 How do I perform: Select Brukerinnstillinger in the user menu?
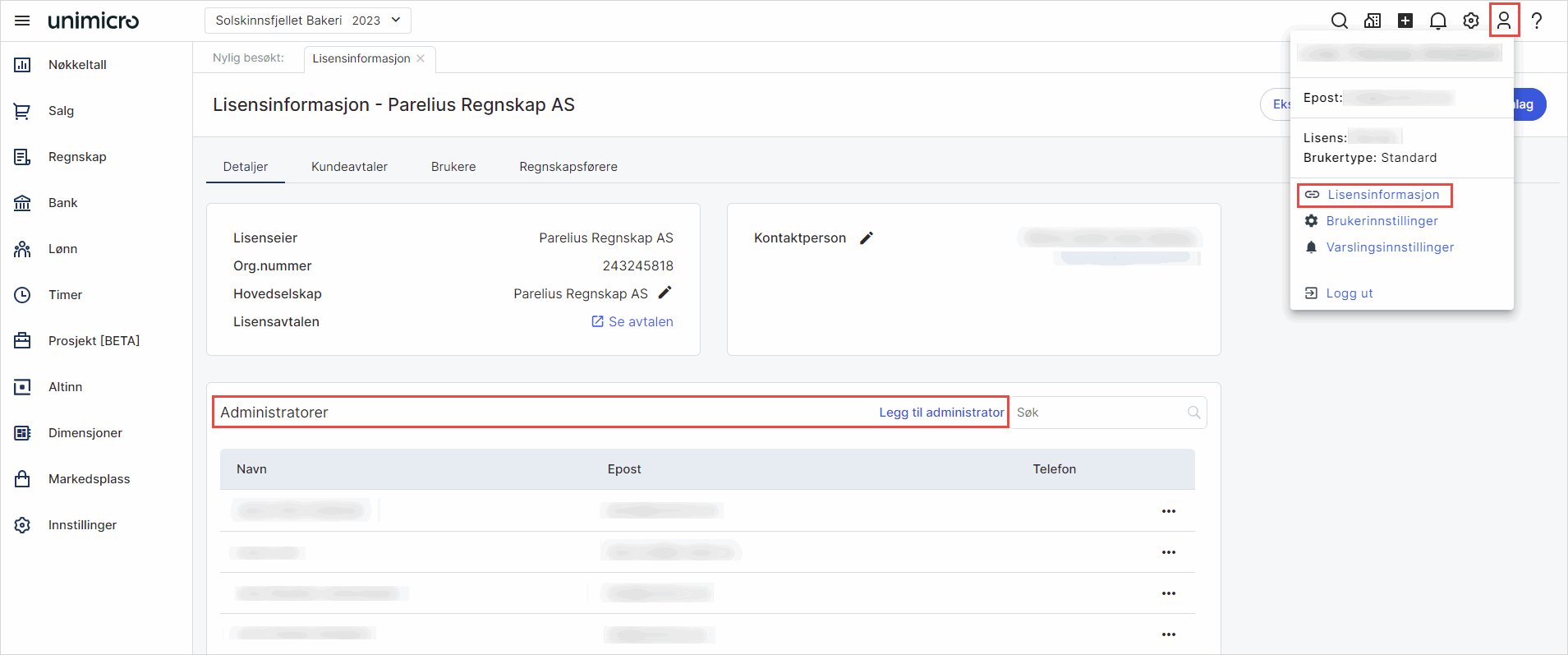1382,221
